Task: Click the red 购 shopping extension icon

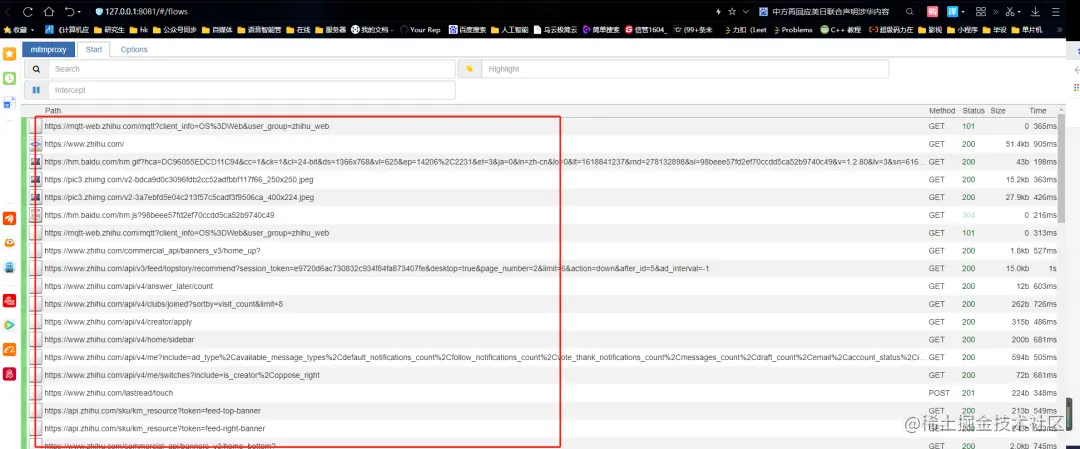Action: coord(933,12)
